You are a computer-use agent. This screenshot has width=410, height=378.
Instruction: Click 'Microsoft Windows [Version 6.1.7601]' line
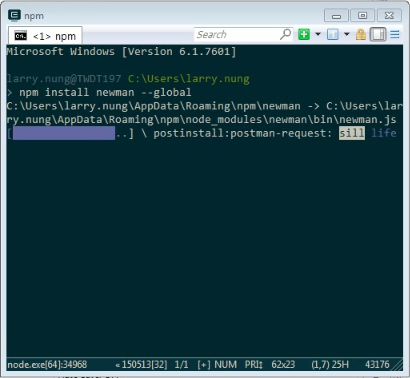click(121, 52)
